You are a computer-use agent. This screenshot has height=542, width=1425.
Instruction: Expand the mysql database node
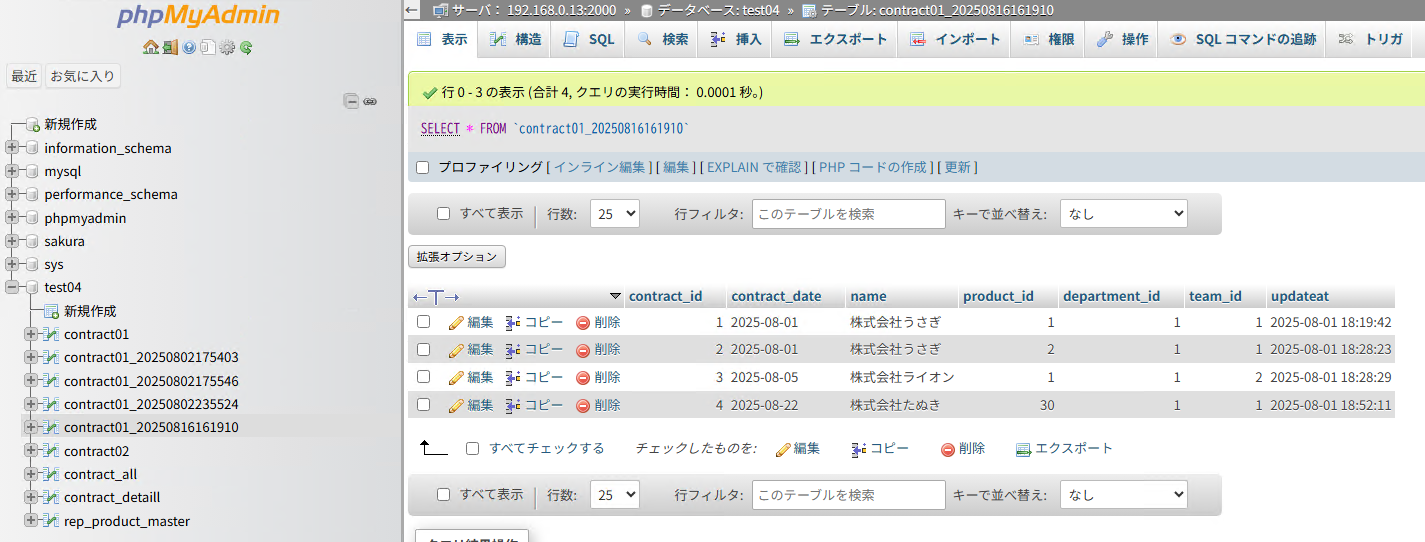[x=12, y=171]
